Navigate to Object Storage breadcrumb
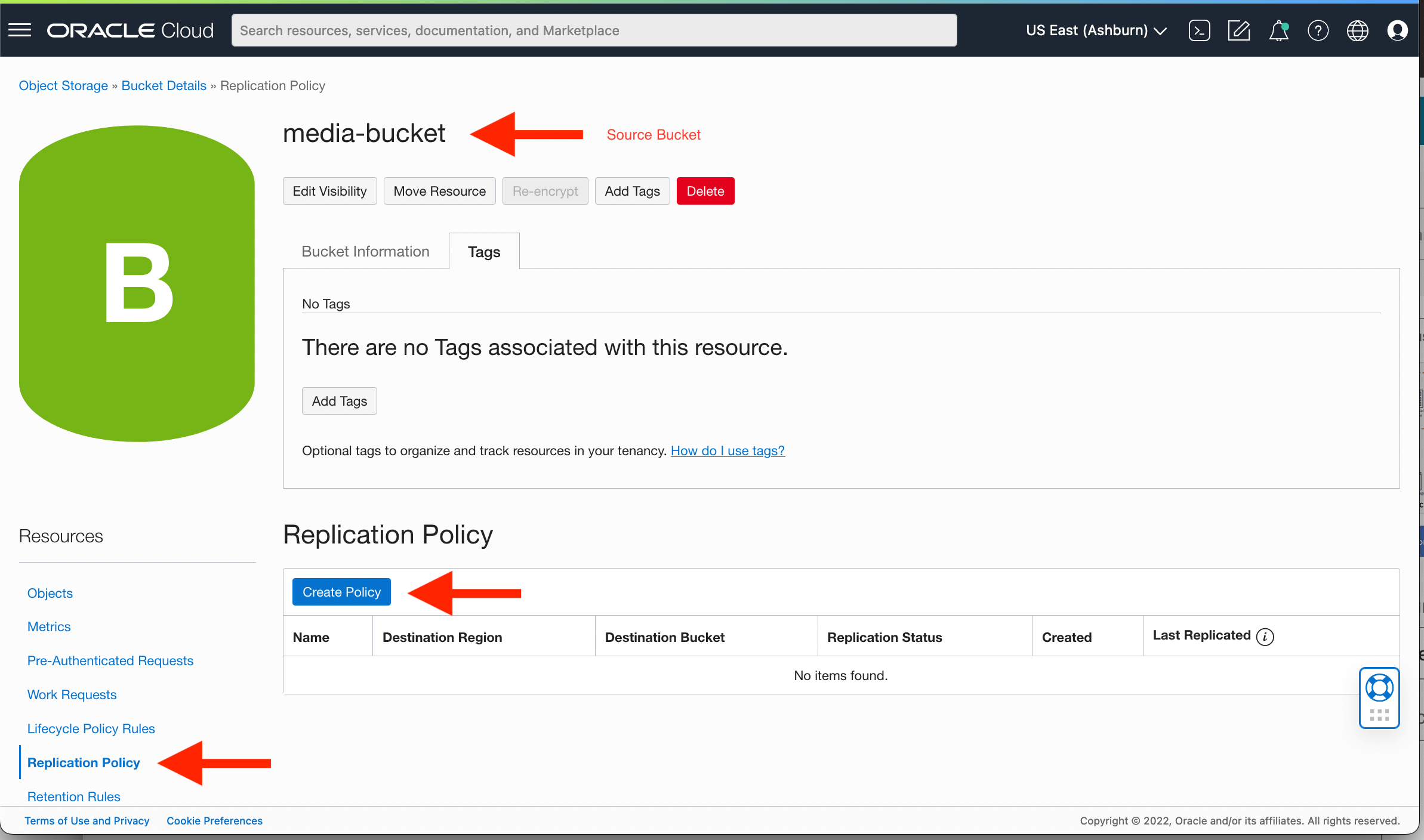 [63, 85]
